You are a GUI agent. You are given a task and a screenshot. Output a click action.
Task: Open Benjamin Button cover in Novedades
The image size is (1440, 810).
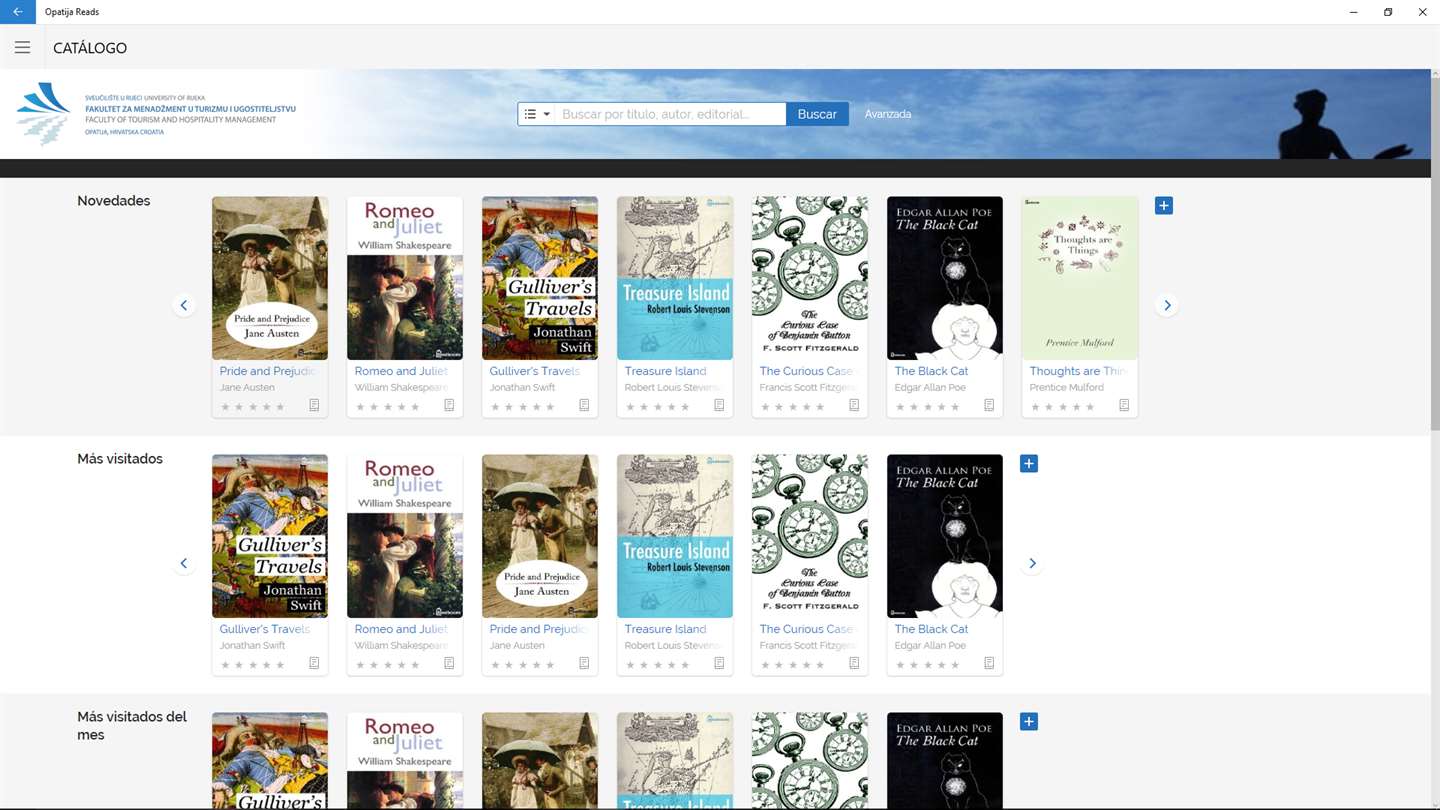[810, 278]
